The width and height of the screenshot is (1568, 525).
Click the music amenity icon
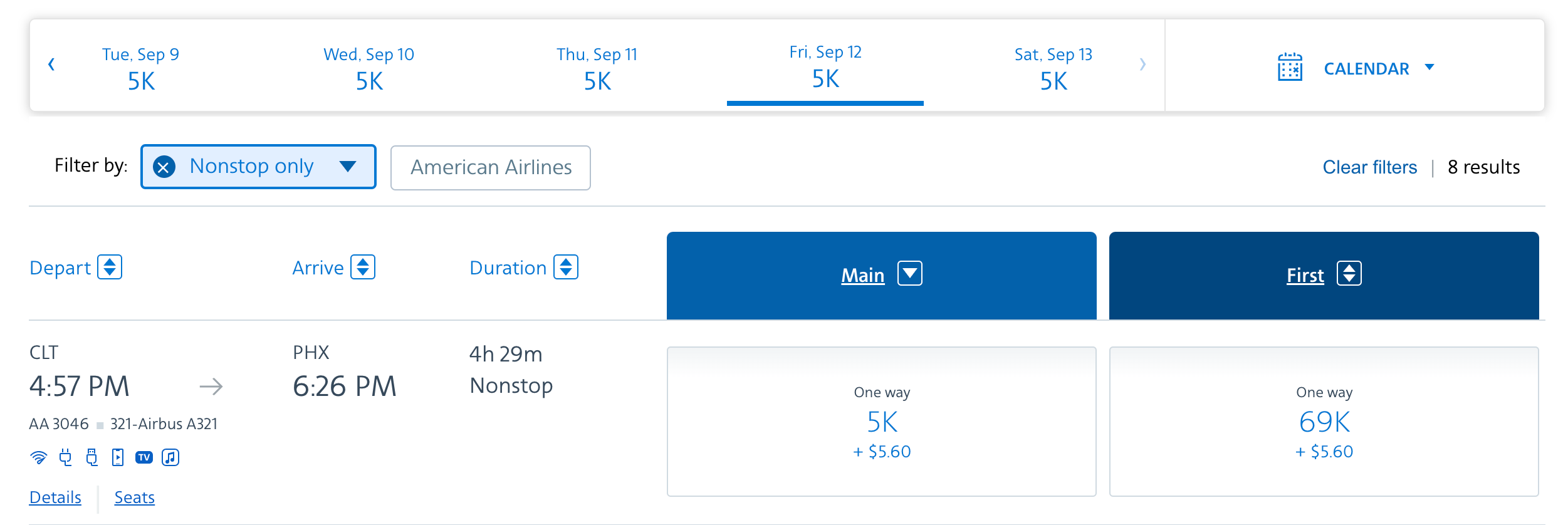[x=170, y=457]
